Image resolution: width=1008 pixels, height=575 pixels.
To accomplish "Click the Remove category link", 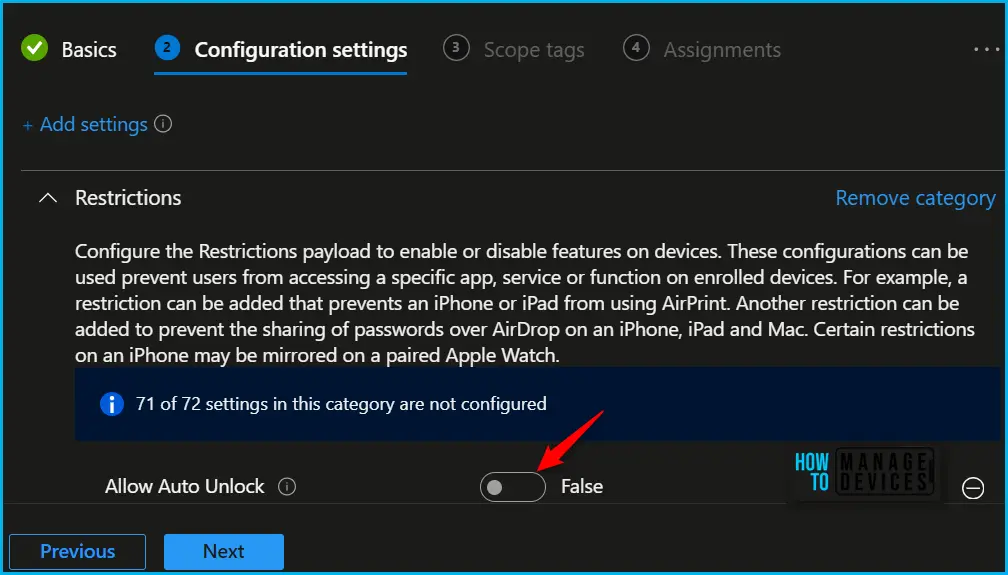I will [x=915, y=198].
